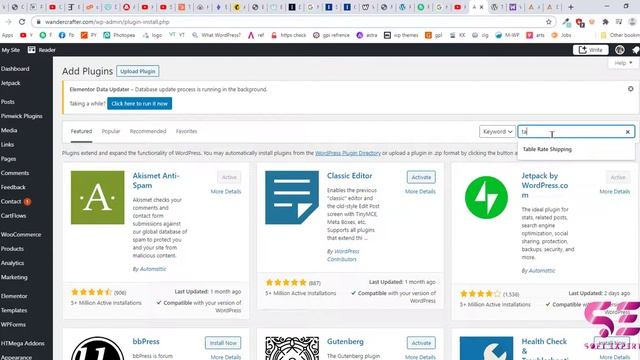Viewport: 640px width, 360px height.
Task: Open the WordPress Plugin Directory link
Action: 348,153
